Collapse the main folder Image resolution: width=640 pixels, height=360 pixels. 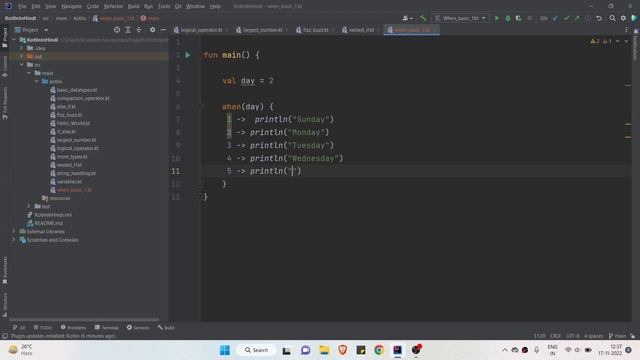[x=29, y=73]
